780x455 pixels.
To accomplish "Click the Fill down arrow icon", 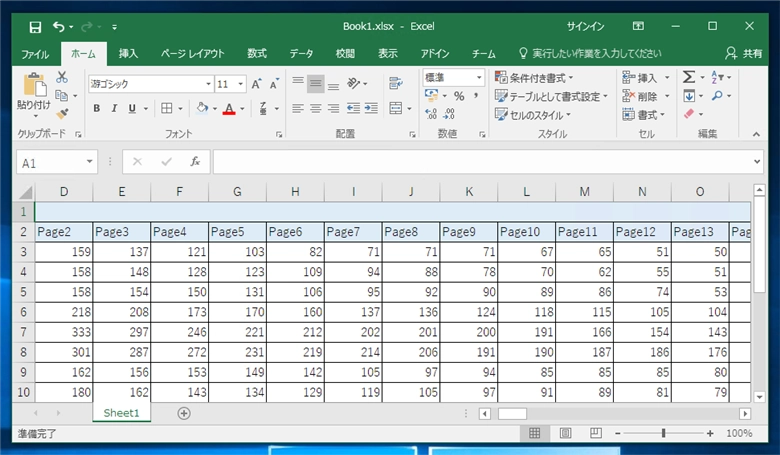I will coord(689,95).
